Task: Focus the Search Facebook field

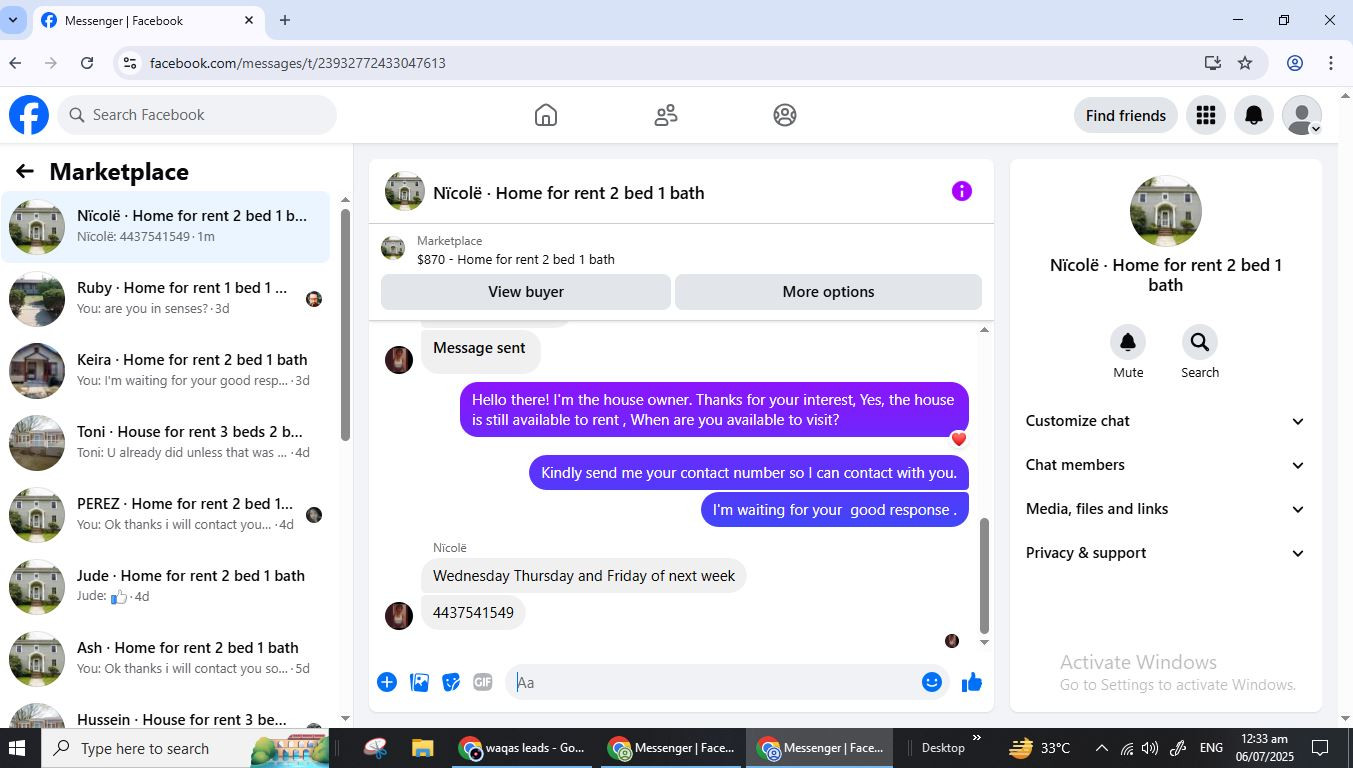Action: pos(197,115)
